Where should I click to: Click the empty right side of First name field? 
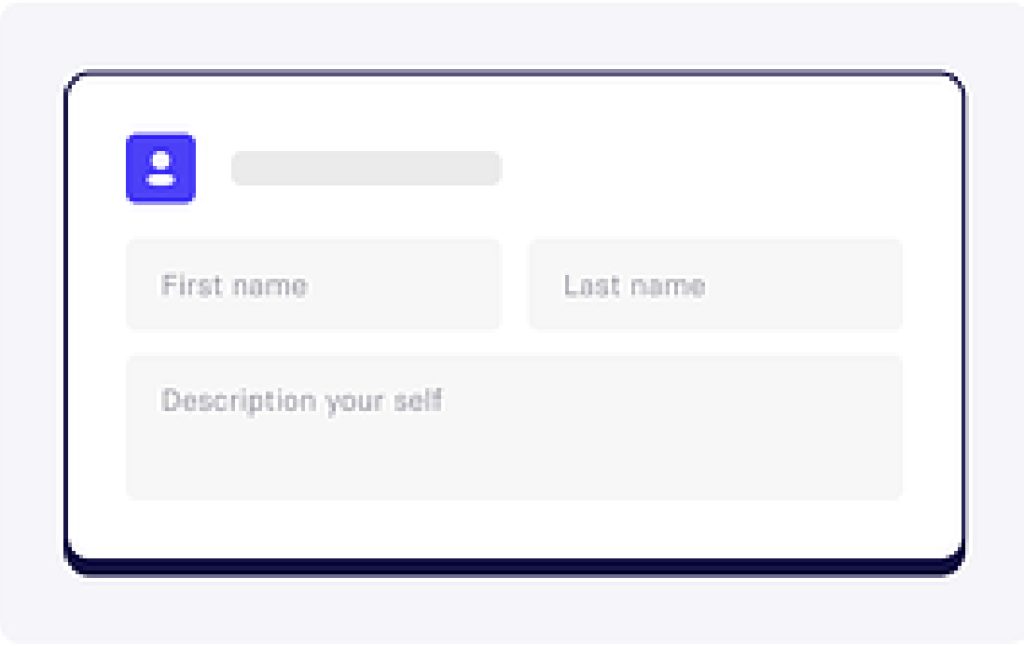tap(418, 285)
